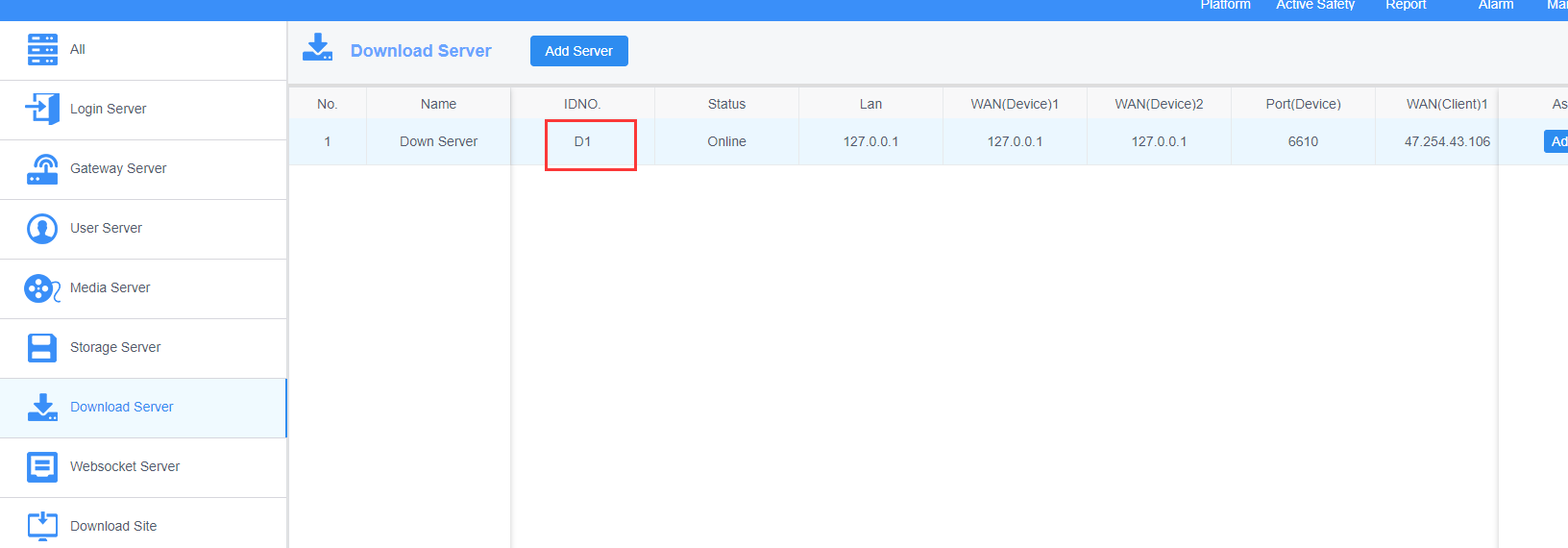Click the Gateway Server router icon

42,168
